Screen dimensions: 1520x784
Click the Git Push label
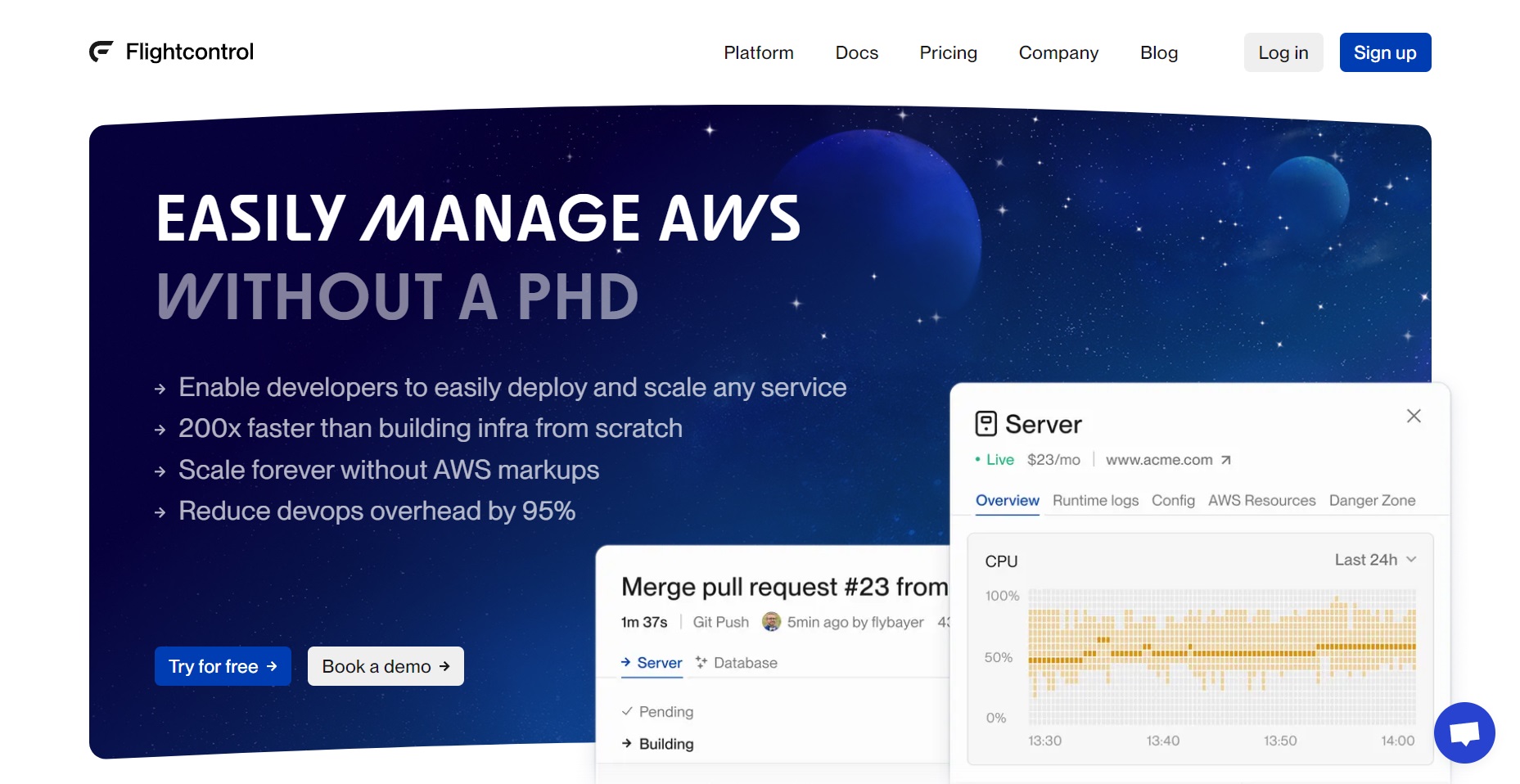(x=720, y=622)
